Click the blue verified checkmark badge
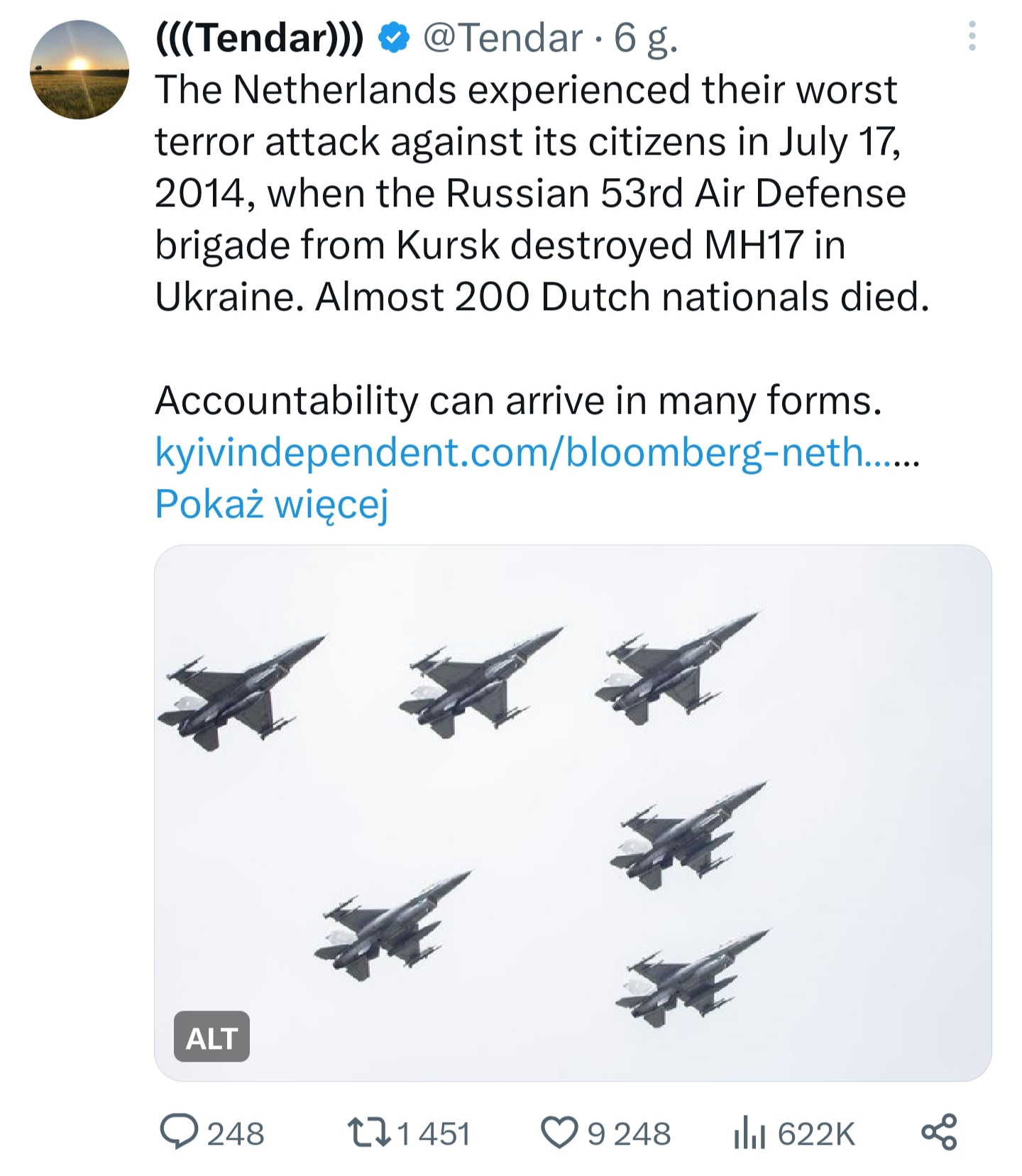This screenshot has width=1022, height=1176. [394, 38]
